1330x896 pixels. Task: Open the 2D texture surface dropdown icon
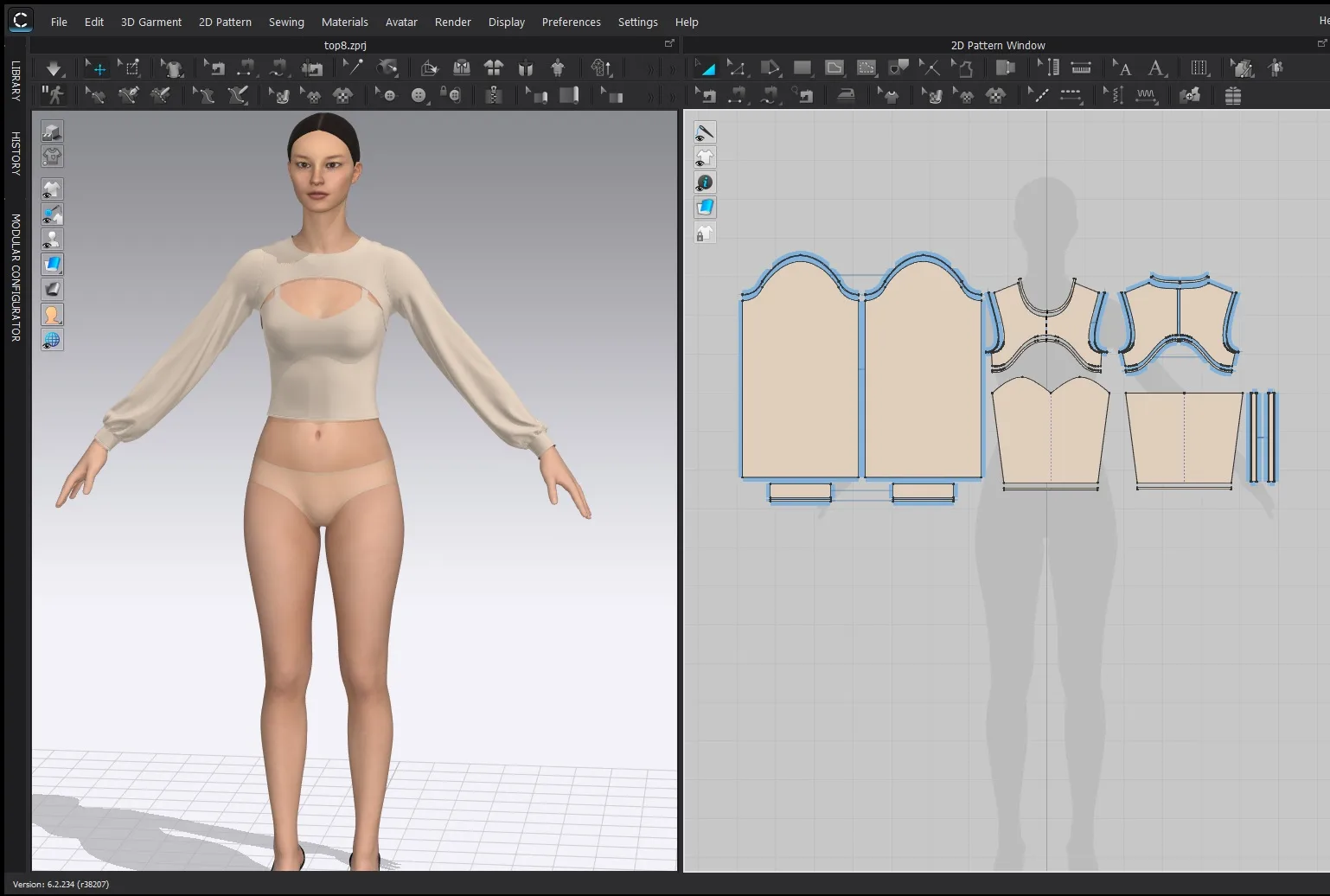pos(706,208)
